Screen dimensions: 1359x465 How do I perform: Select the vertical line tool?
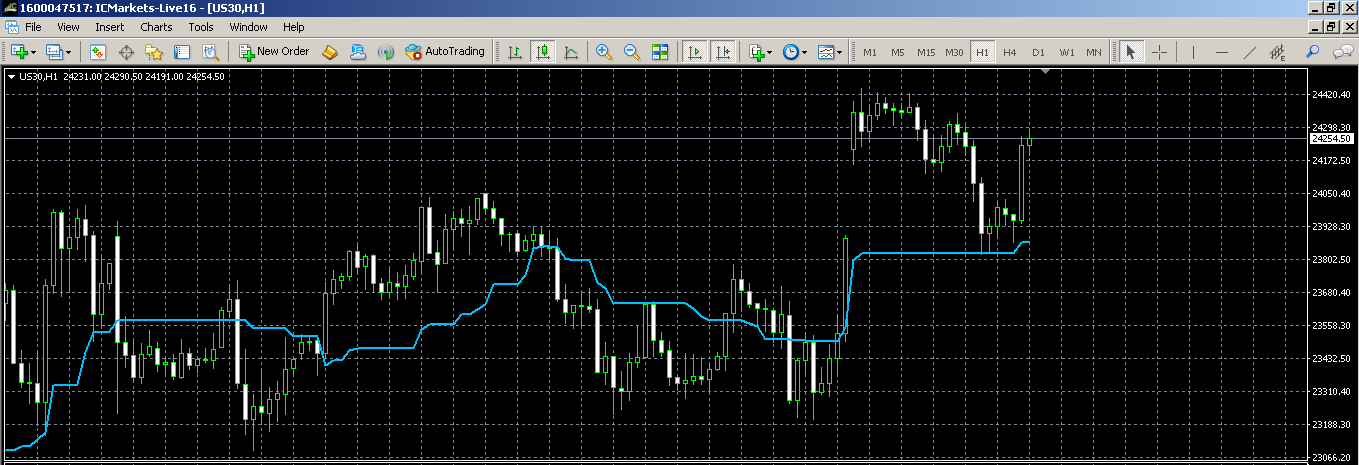click(1193, 52)
